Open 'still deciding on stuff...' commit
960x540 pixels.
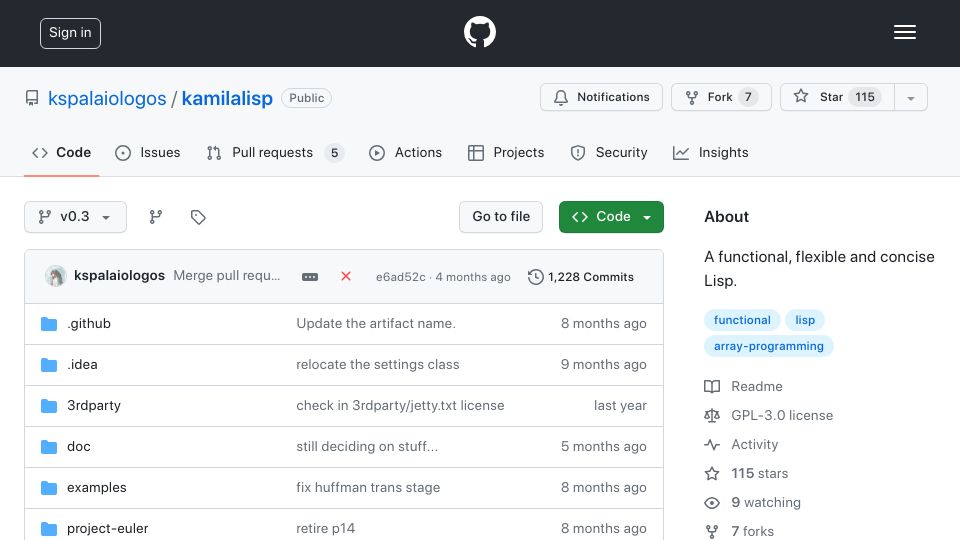tap(367, 446)
